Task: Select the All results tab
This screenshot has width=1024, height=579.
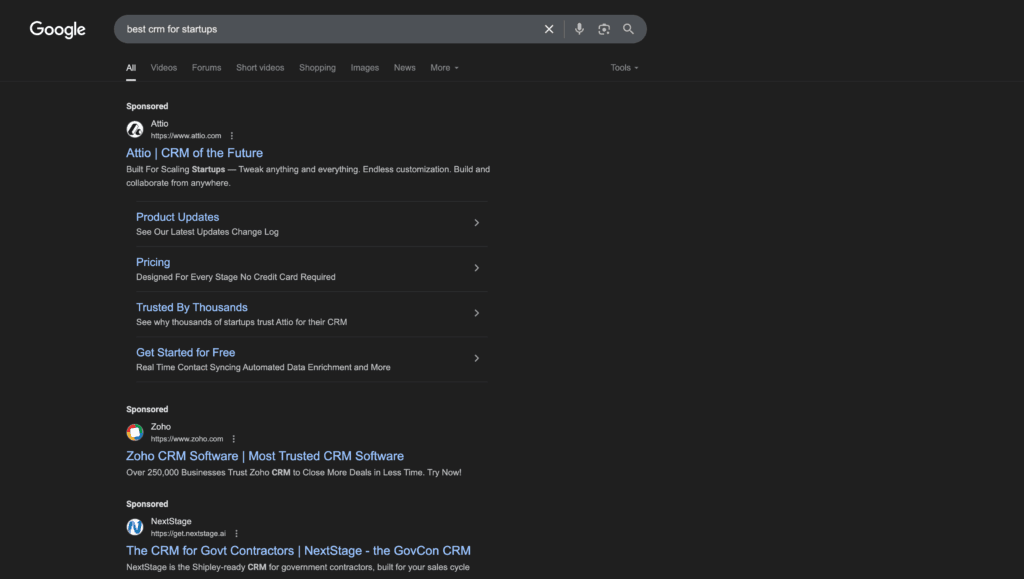Action: (x=131, y=68)
